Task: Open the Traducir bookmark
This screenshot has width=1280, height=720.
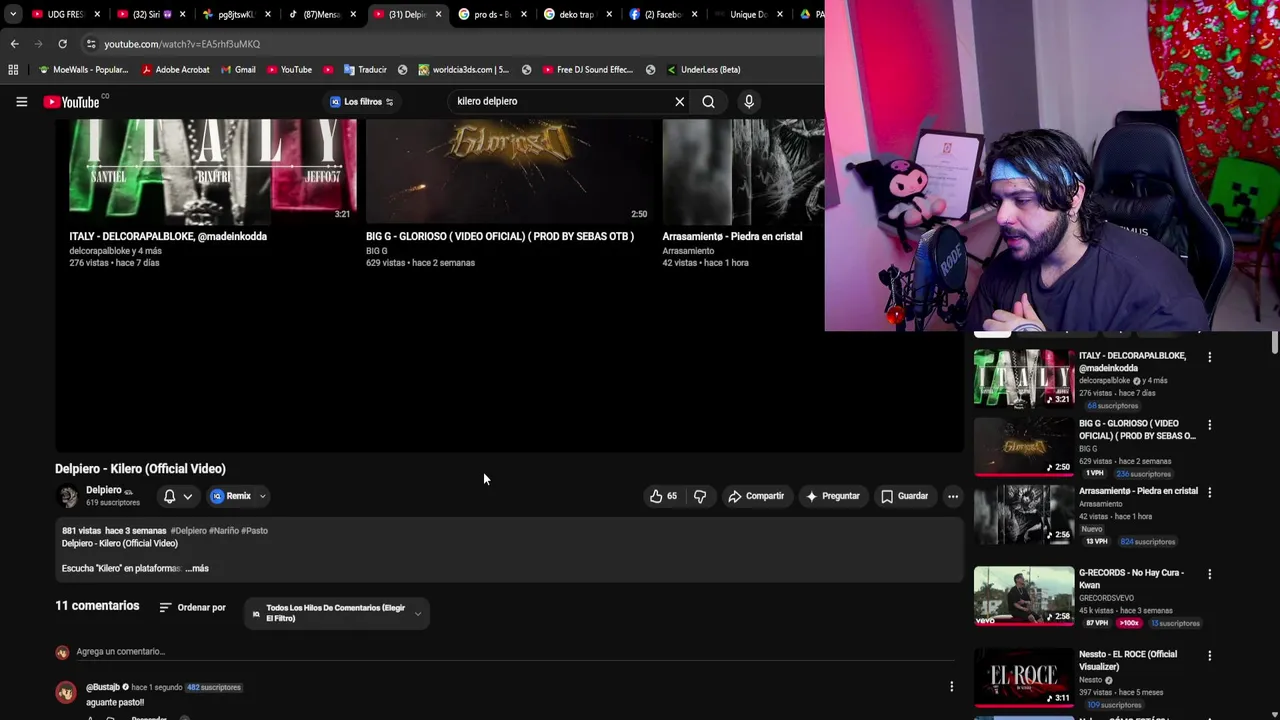Action: click(x=365, y=70)
